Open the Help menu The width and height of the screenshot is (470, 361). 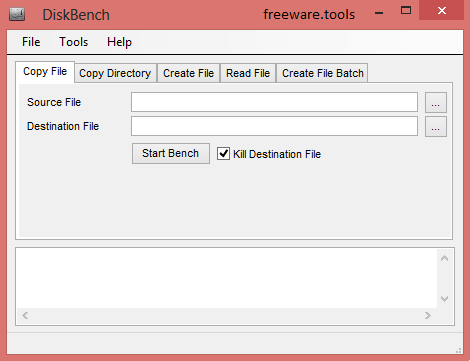click(119, 42)
